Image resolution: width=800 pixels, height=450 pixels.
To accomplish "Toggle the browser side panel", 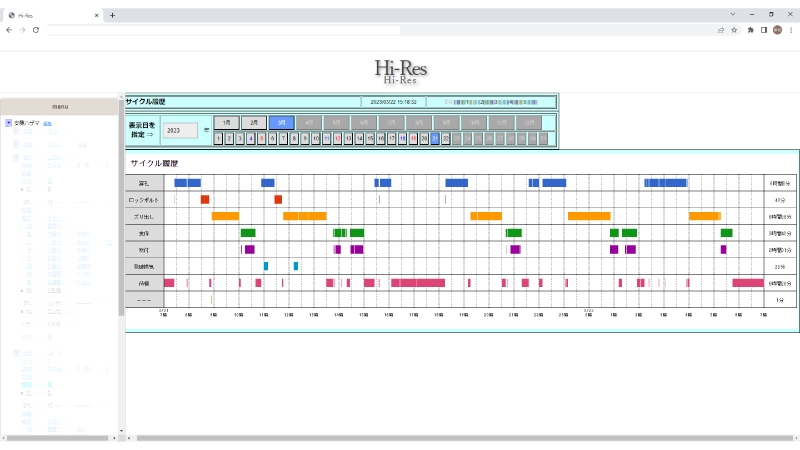I will click(x=763, y=30).
